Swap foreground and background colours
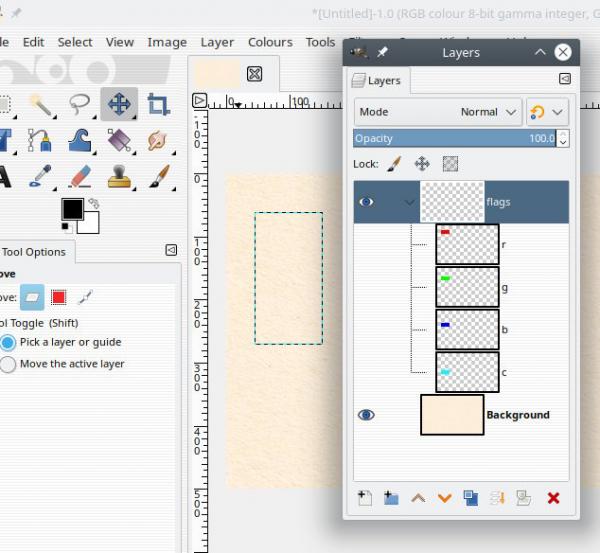The image size is (600, 553). coord(94,203)
